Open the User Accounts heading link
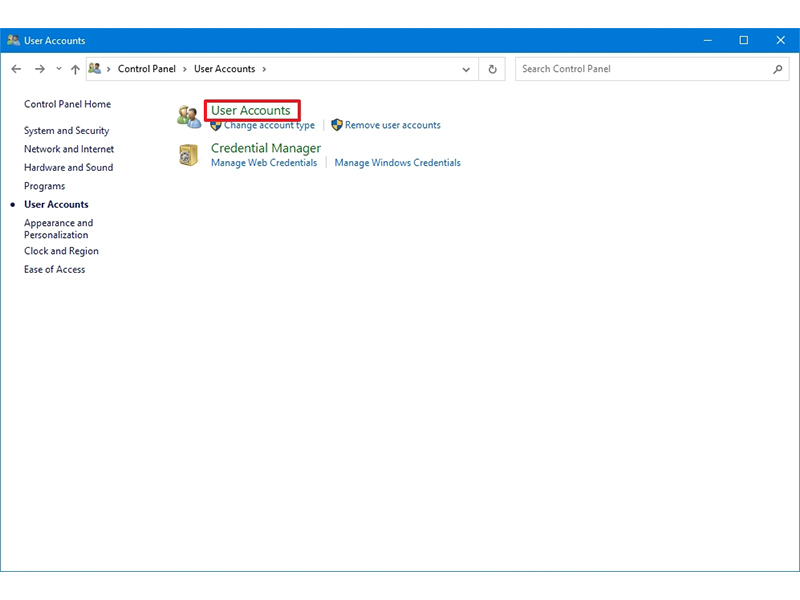 pos(251,111)
